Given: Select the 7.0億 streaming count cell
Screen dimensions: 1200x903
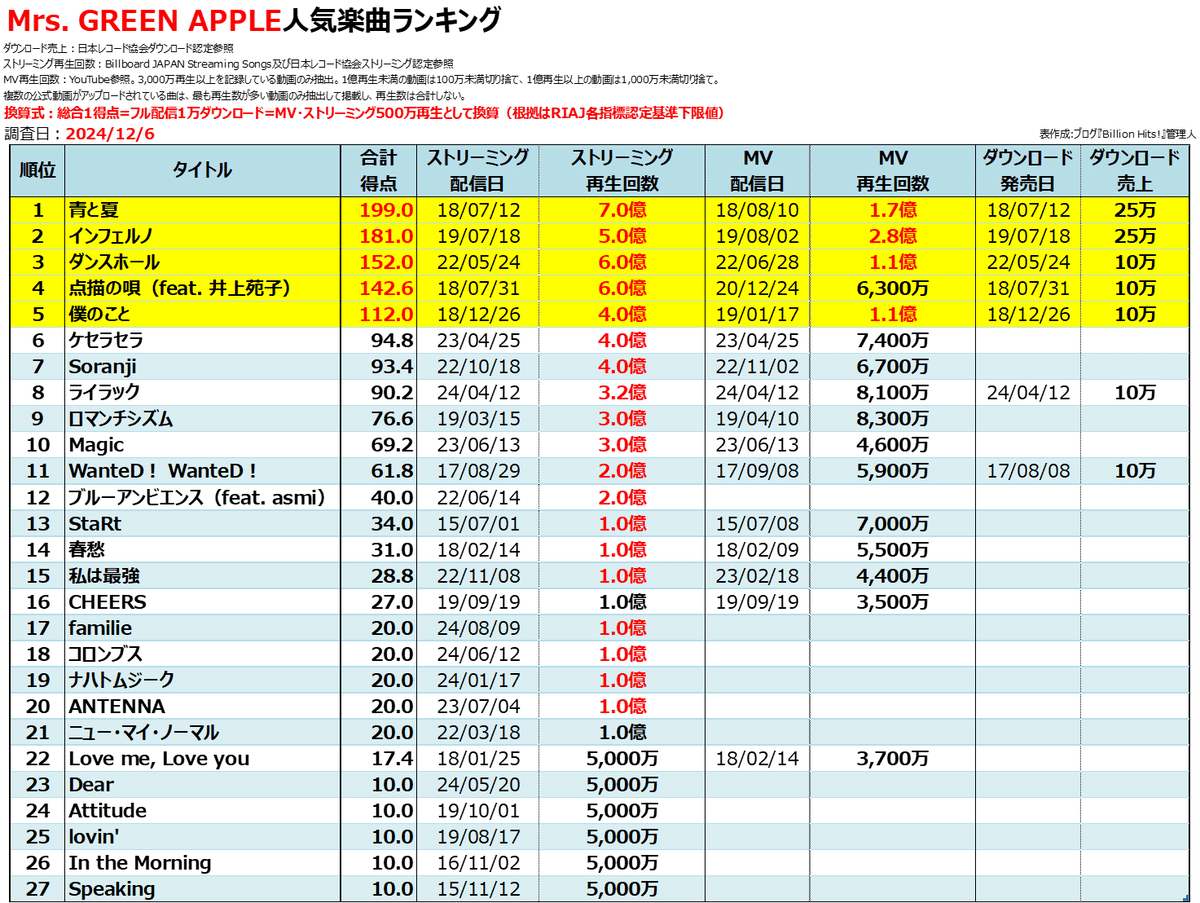Looking at the screenshot, I should click(622, 212).
